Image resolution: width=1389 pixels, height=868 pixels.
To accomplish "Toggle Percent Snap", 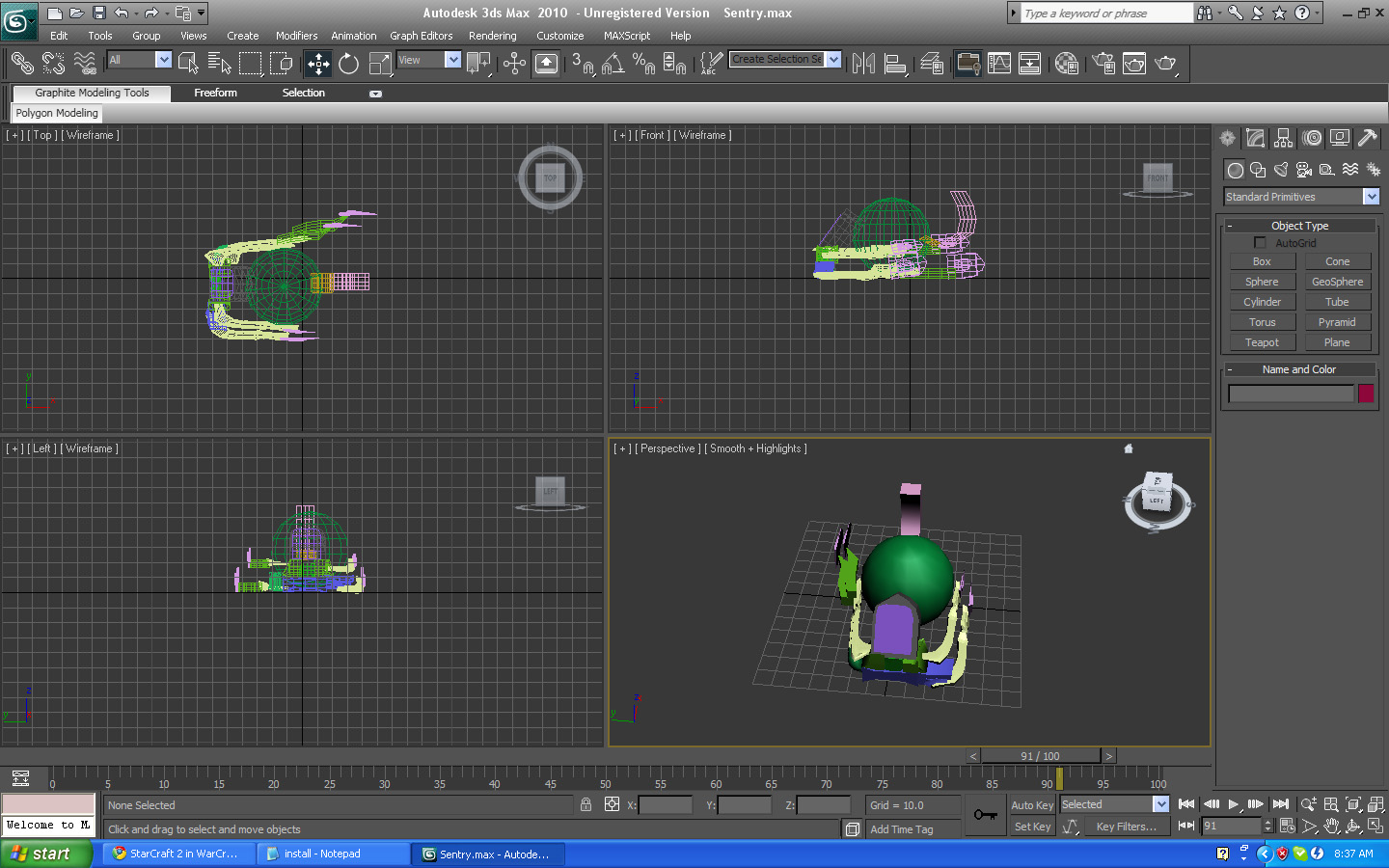I will [643, 64].
